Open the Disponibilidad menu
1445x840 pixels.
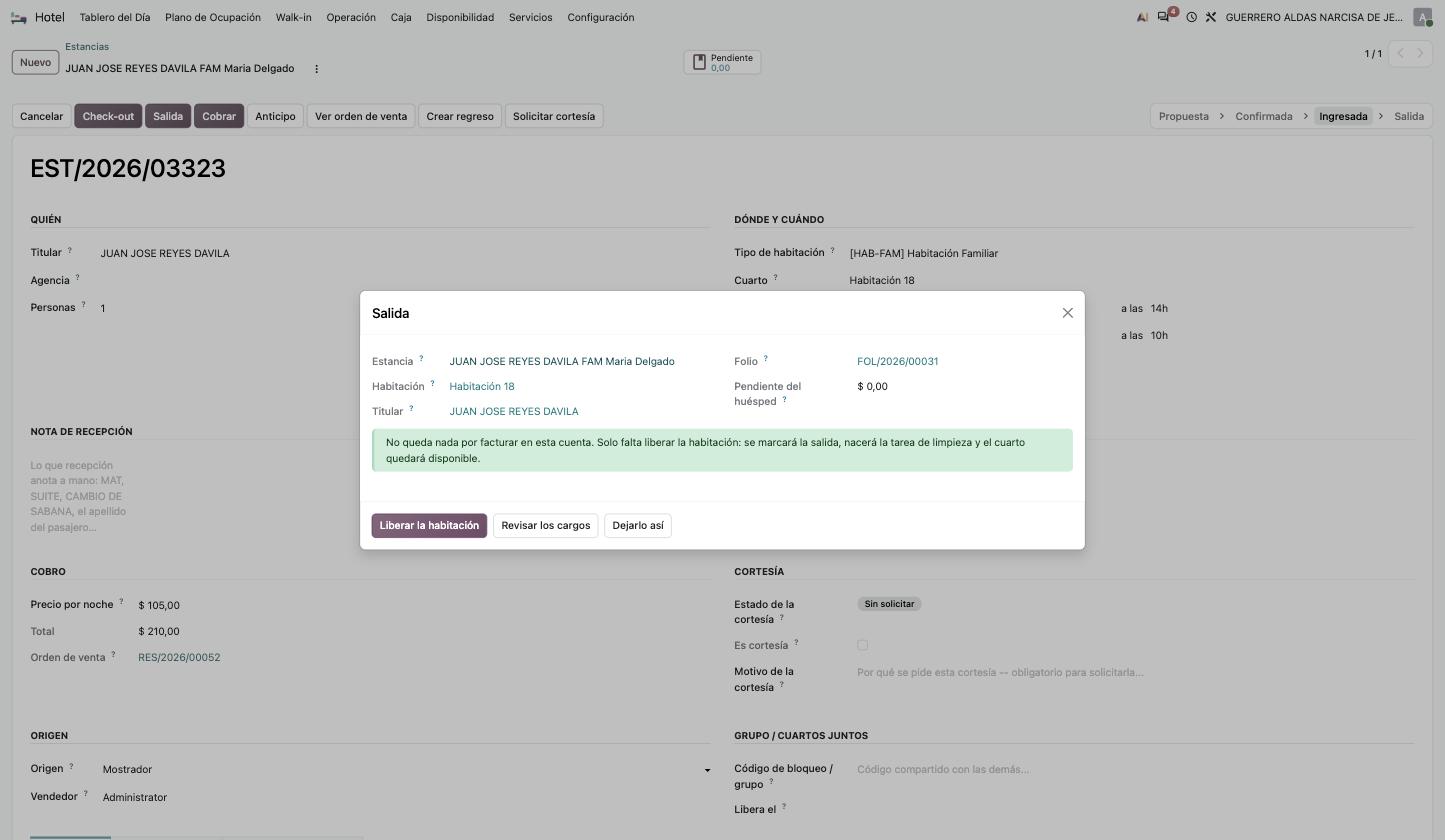click(460, 17)
